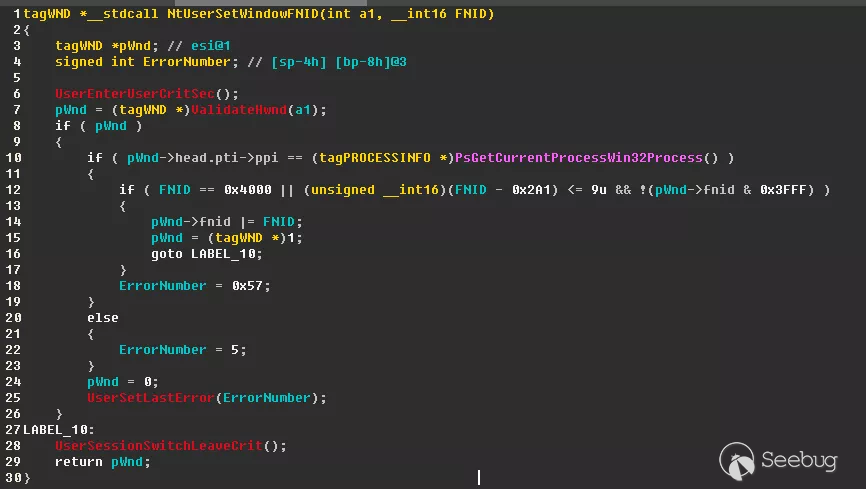Image resolution: width=866 pixels, height=489 pixels.
Task: Click PsGetCurrentProcessWin32Process call
Action: 579,157
